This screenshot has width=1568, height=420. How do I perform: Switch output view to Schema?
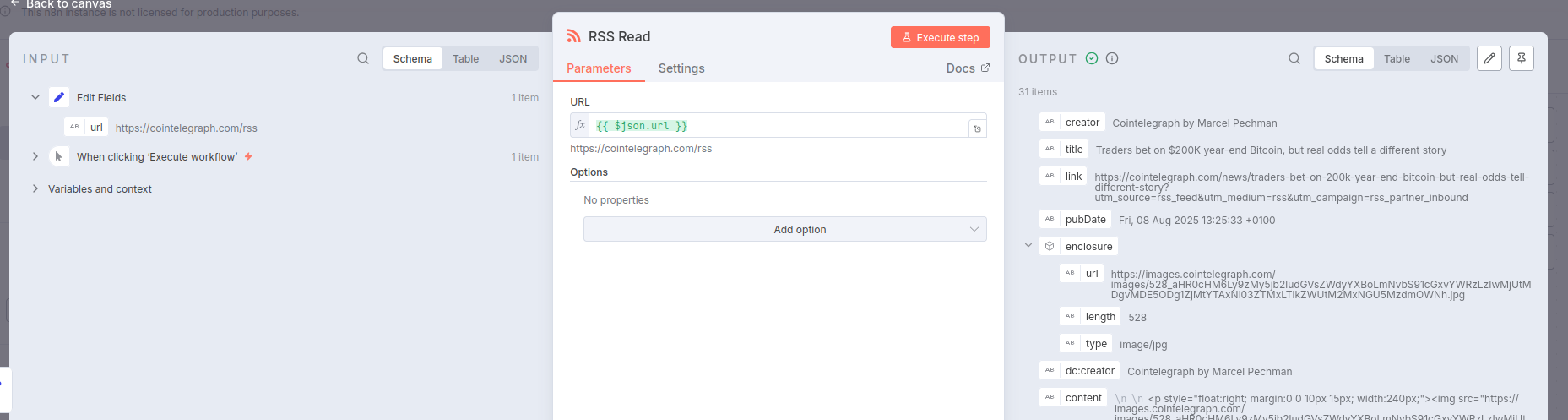[x=1343, y=58]
